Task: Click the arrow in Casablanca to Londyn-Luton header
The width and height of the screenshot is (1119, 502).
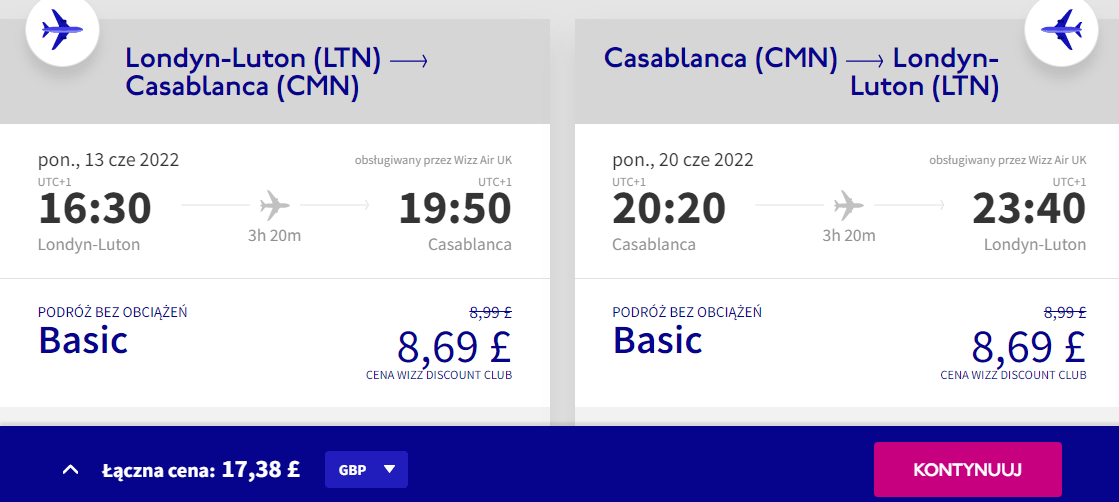Action: coord(865,61)
